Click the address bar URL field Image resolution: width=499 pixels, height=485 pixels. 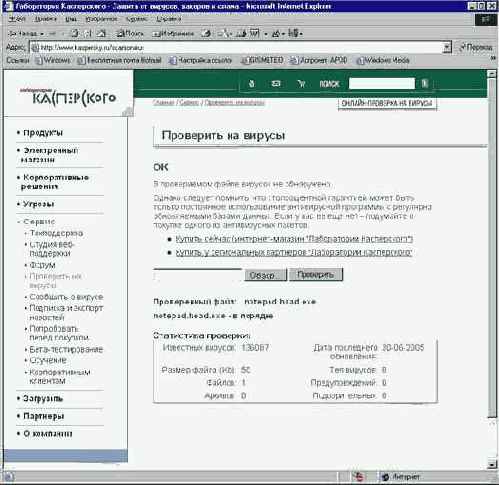pyautogui.click(x=237, y=48)
